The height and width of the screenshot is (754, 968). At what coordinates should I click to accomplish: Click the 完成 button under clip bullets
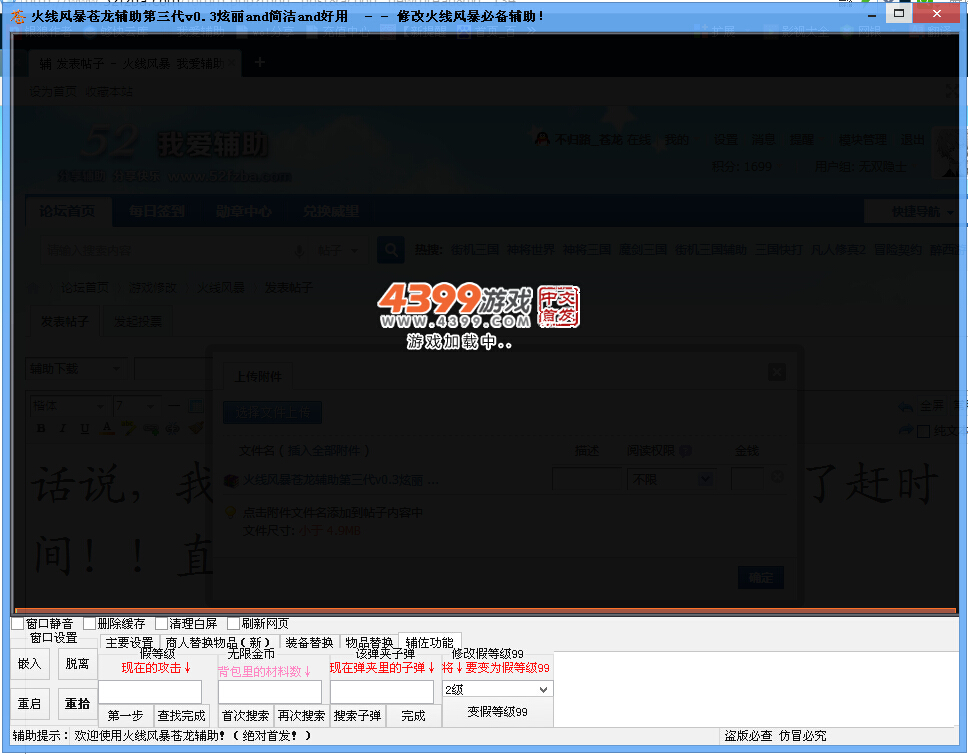pos(414,716)
